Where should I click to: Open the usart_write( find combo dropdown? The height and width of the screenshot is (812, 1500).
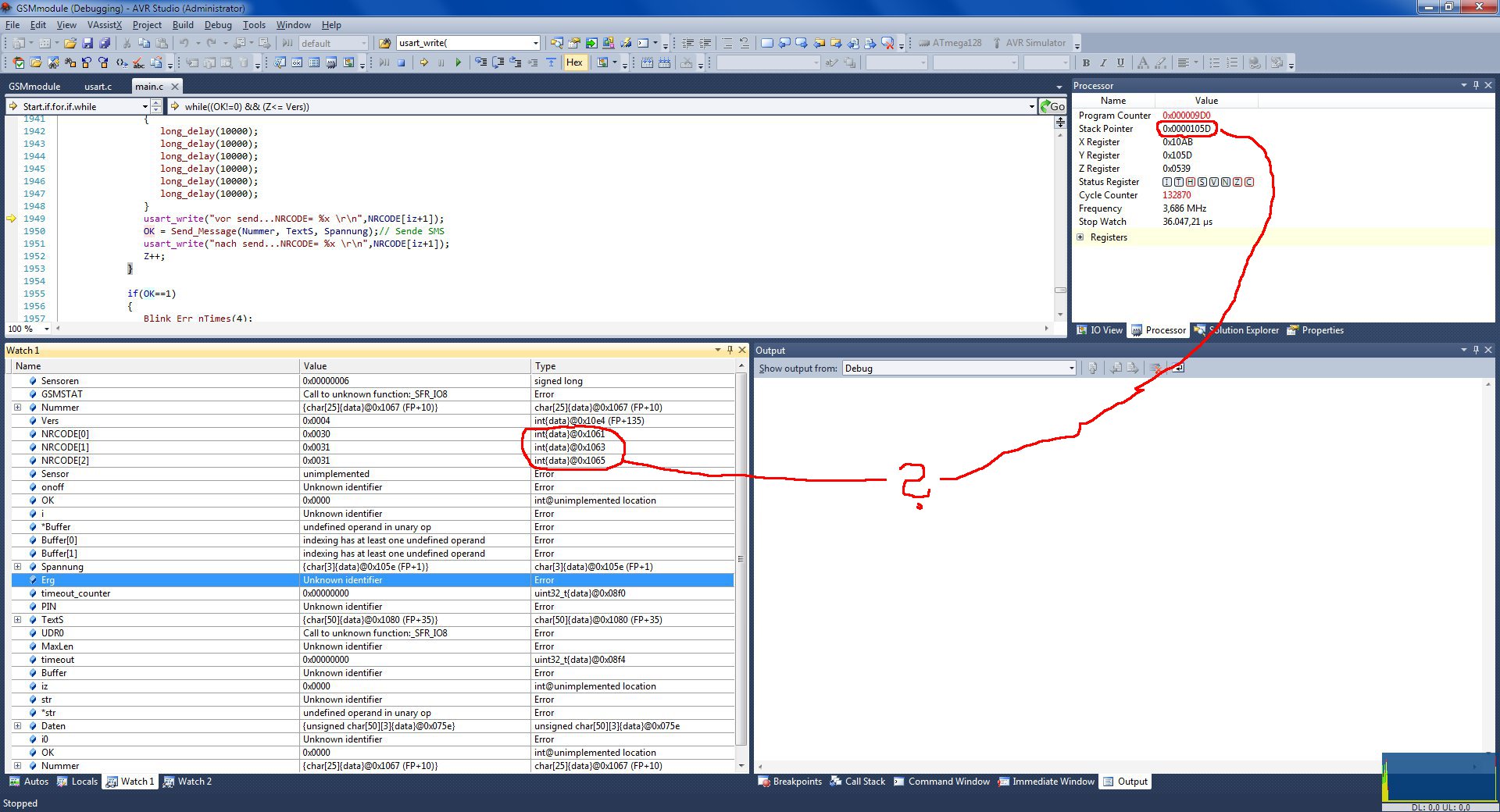point(535,43)
